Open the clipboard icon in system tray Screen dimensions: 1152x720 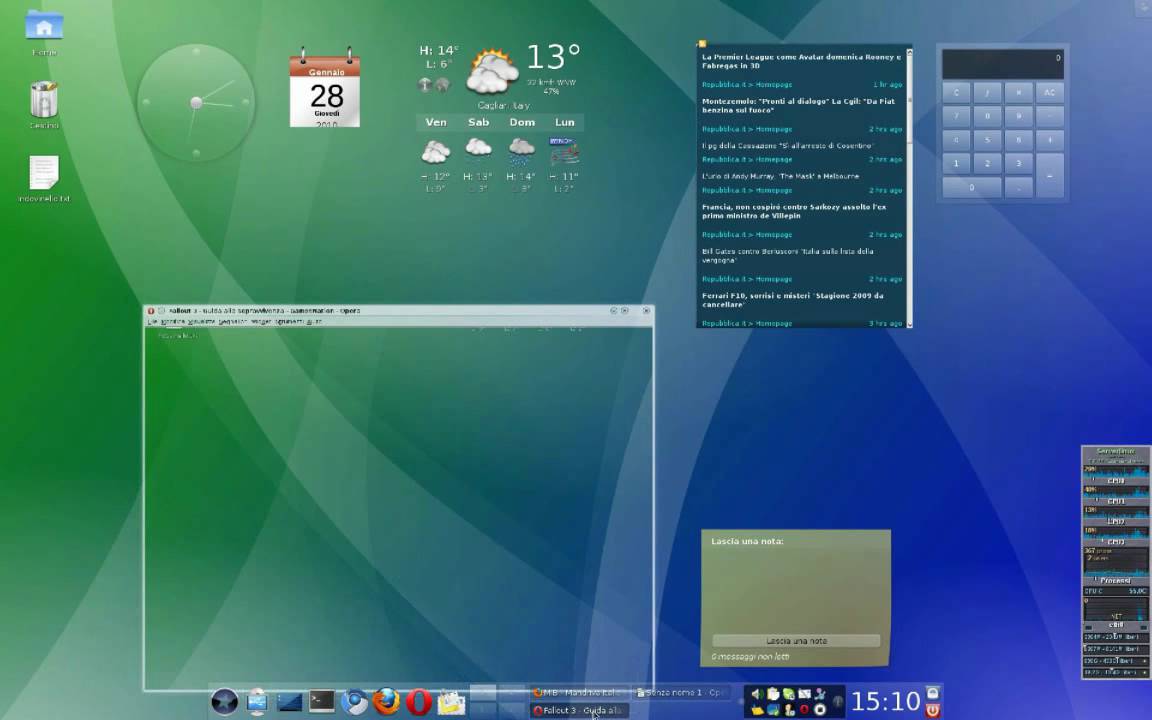(x=773, y=694)
